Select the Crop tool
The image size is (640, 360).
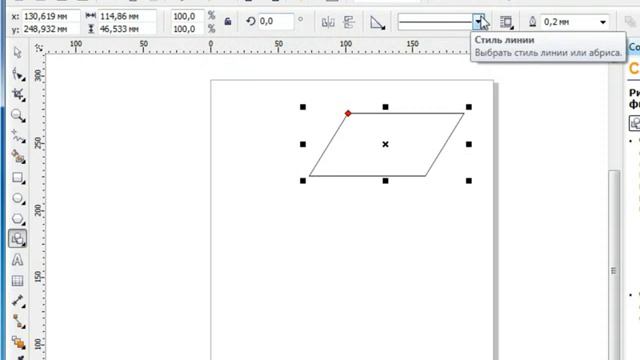click(18, 95)
